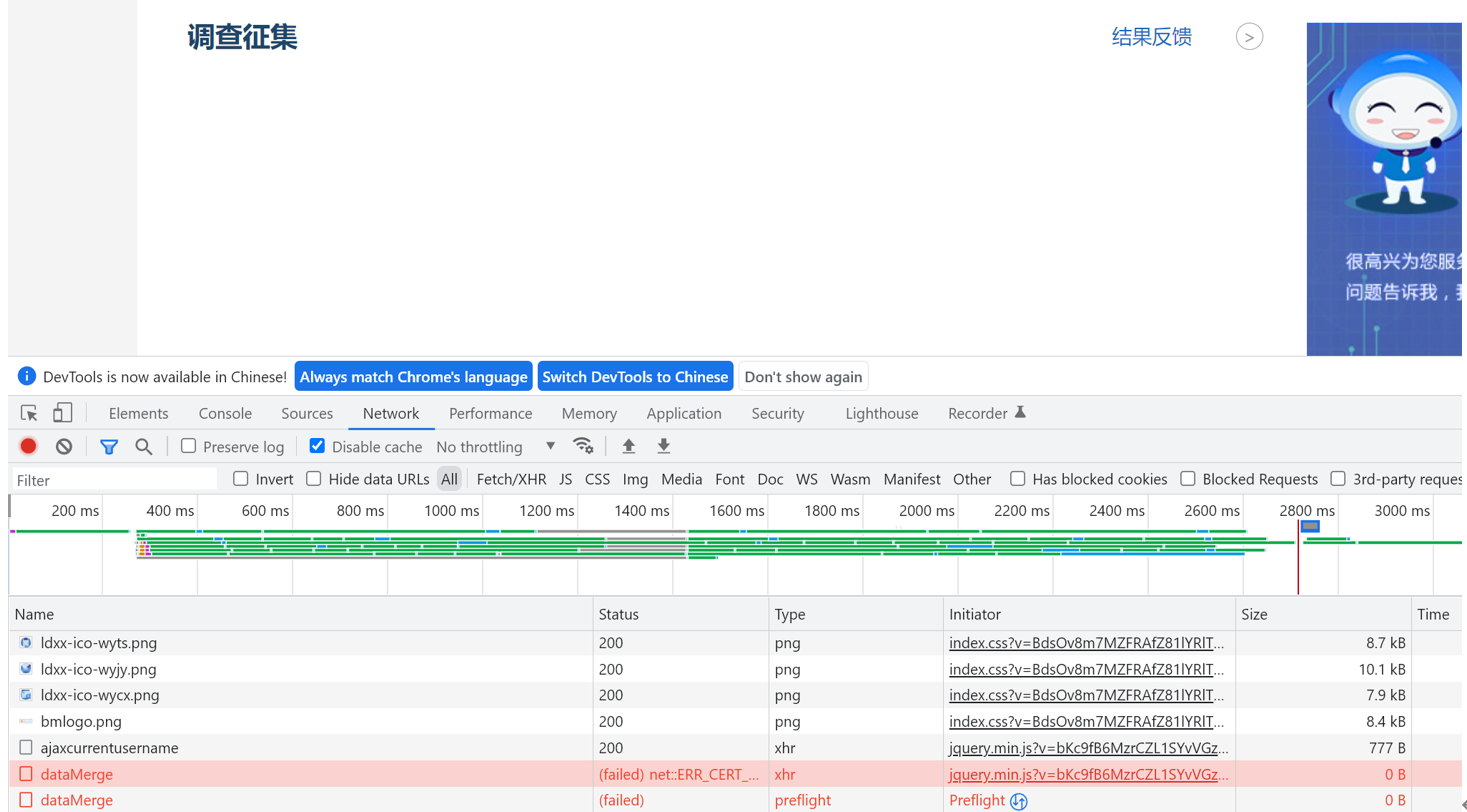Open the Application tab
The height and width of the screenshot is (812, 1467).
[683, 413]
